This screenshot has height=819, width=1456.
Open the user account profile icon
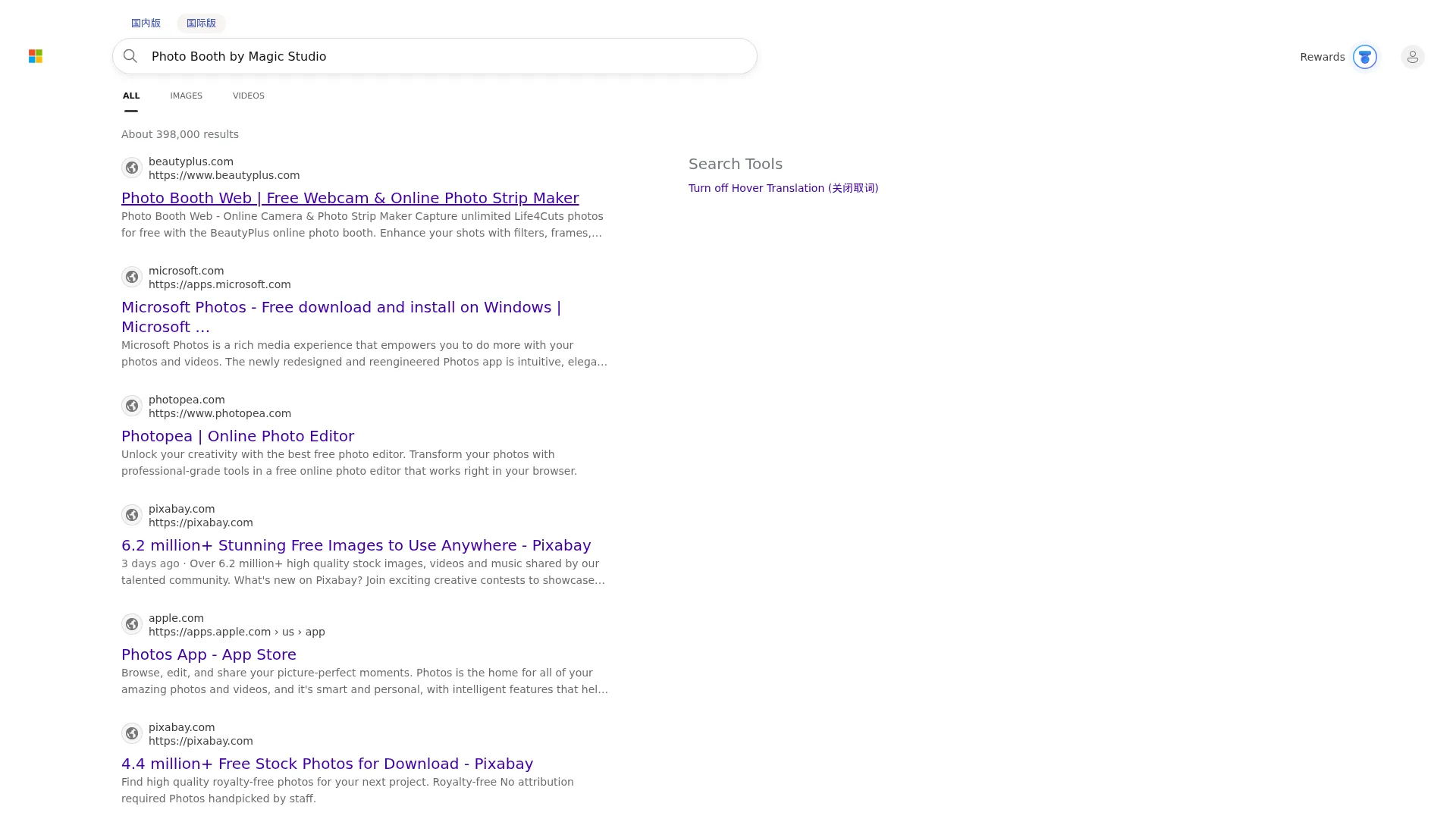coord(1413,57)
